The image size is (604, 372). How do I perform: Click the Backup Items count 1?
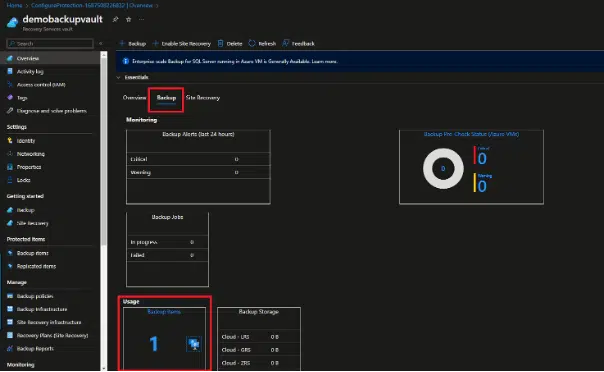(x=154, y=344)
